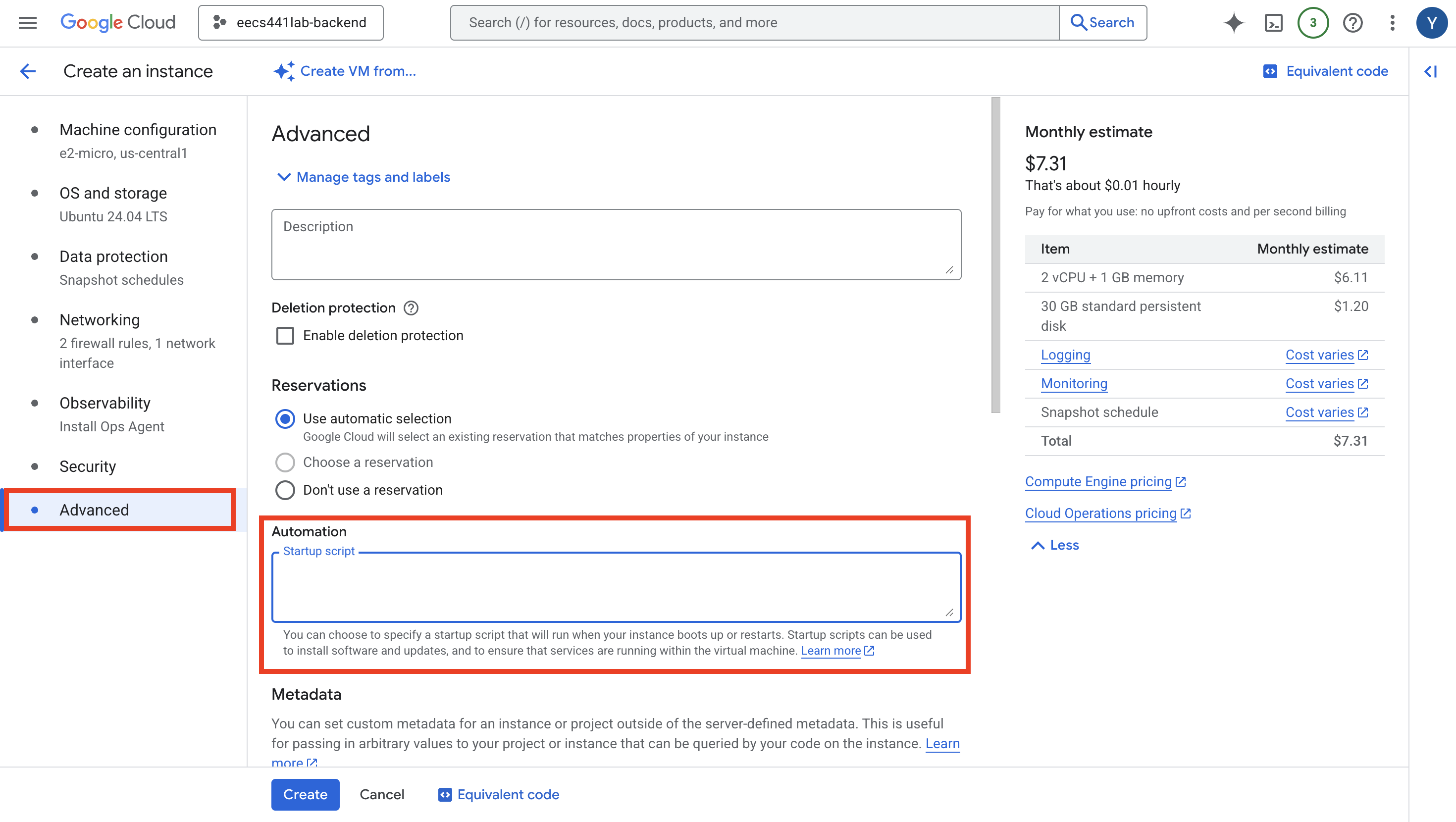1456x822 pixels.
Task: Click the Cancel button
Action: 381,794
